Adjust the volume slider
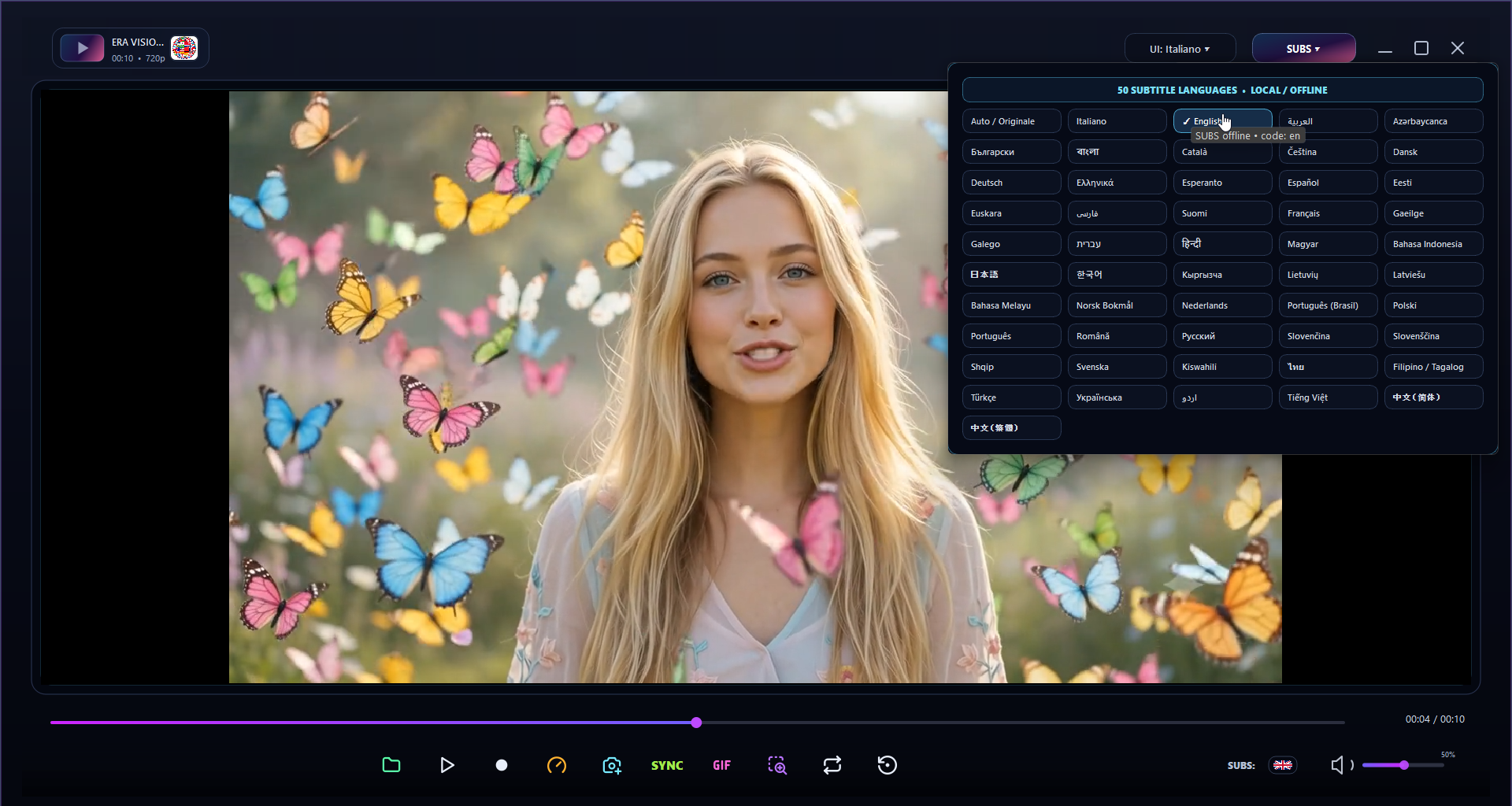 tap(1403, 765)
